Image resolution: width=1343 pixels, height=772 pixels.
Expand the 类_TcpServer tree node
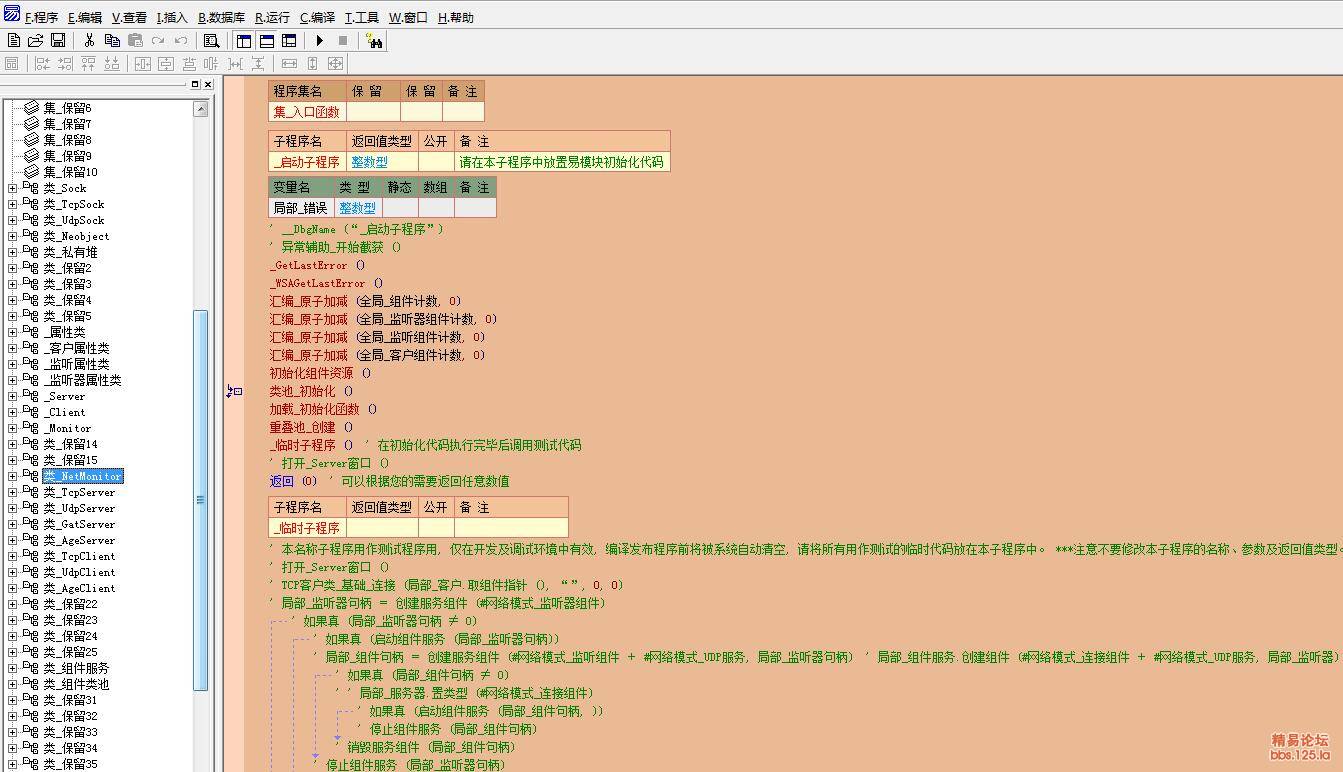12,492
